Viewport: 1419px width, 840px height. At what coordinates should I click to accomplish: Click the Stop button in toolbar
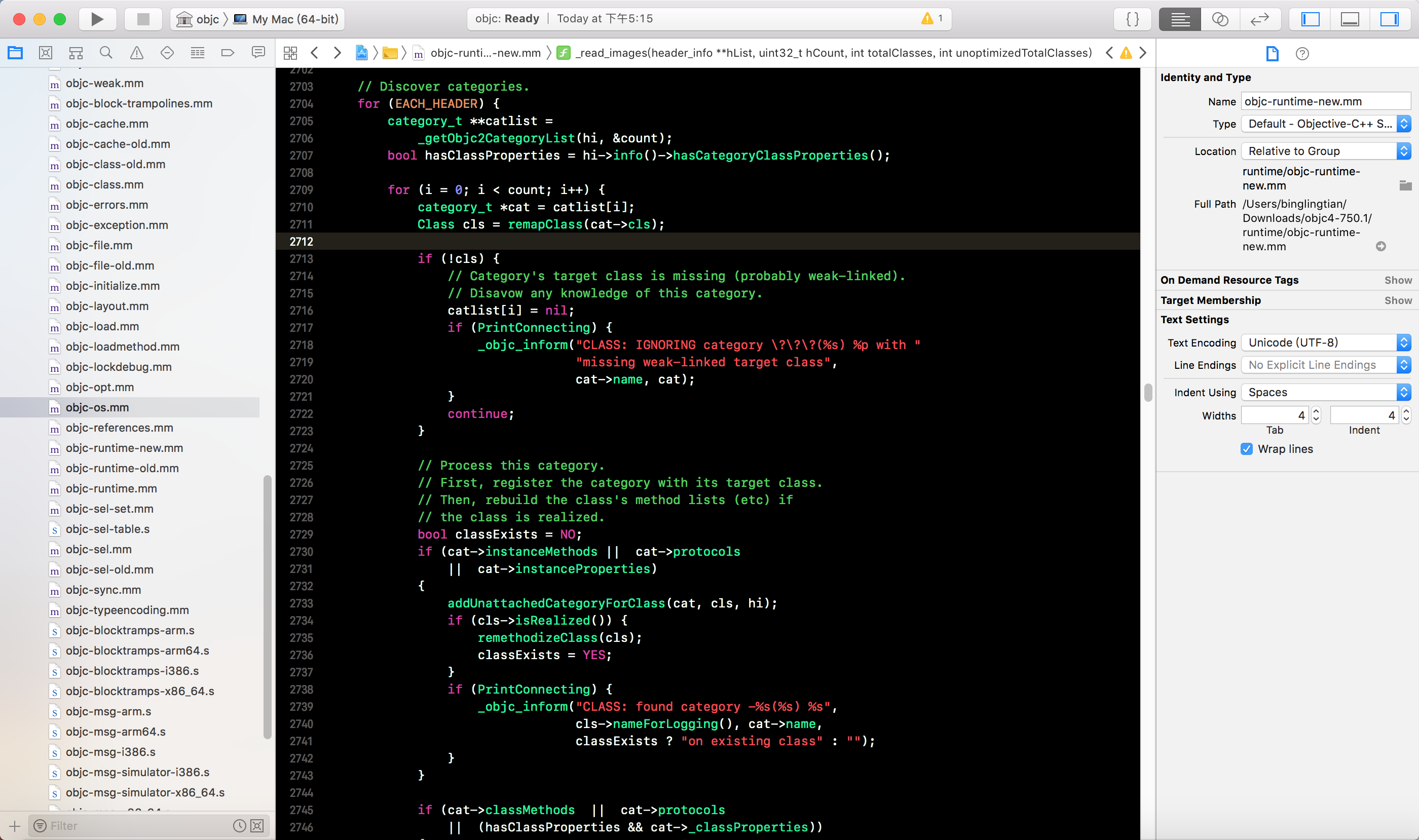pos(143,19)
